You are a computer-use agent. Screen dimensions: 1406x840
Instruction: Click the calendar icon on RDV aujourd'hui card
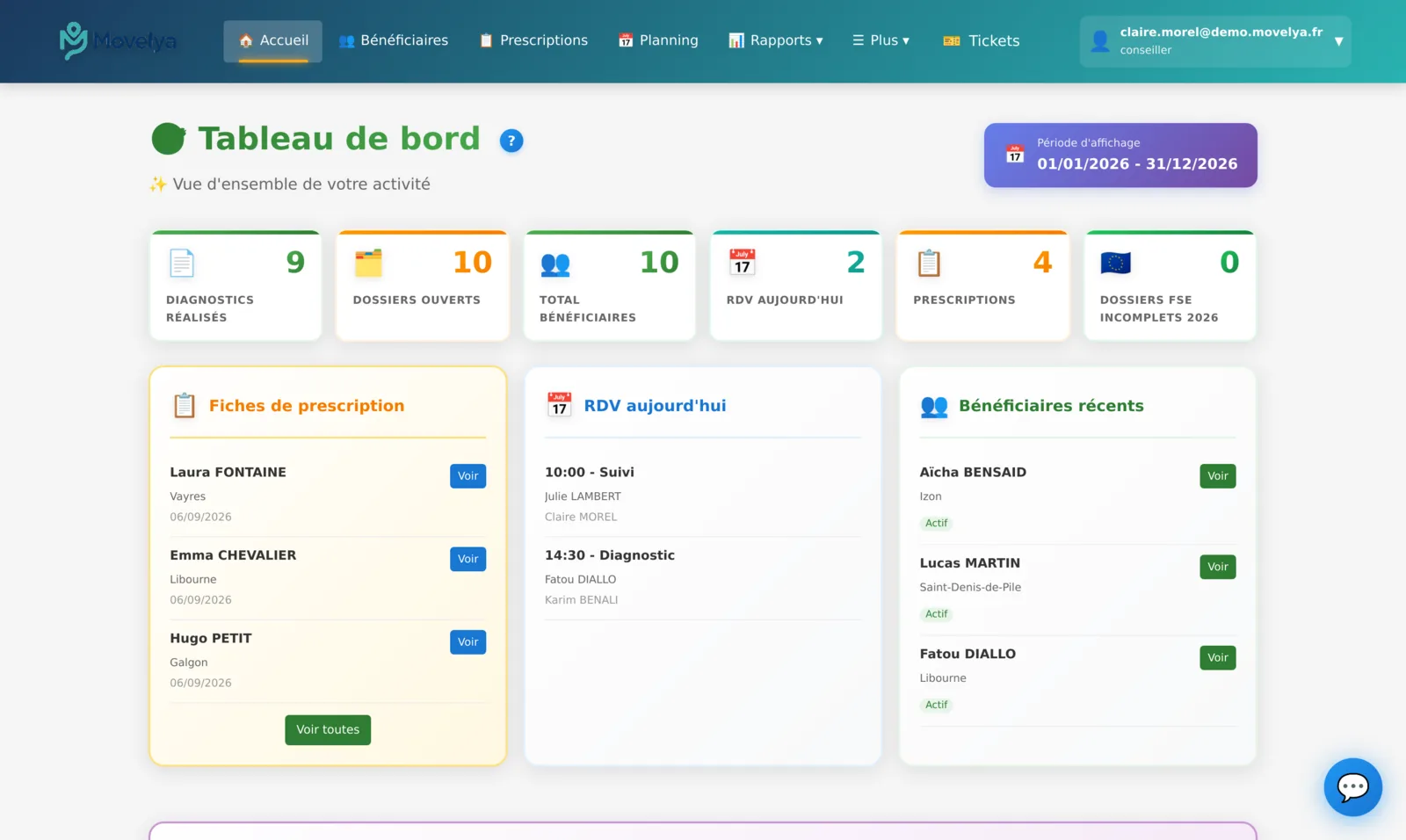click(743, 263)
